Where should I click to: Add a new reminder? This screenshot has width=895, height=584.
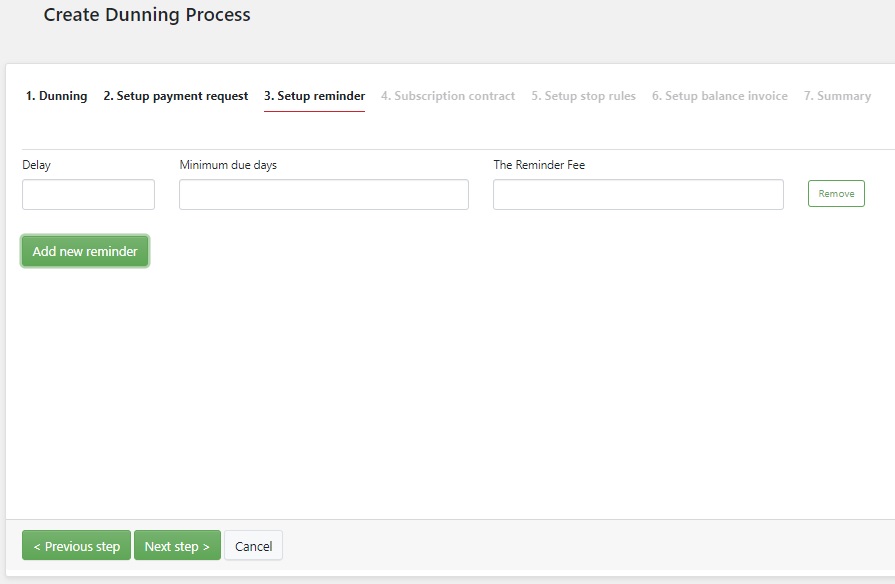pyautogui.click(x=85, y=251)
